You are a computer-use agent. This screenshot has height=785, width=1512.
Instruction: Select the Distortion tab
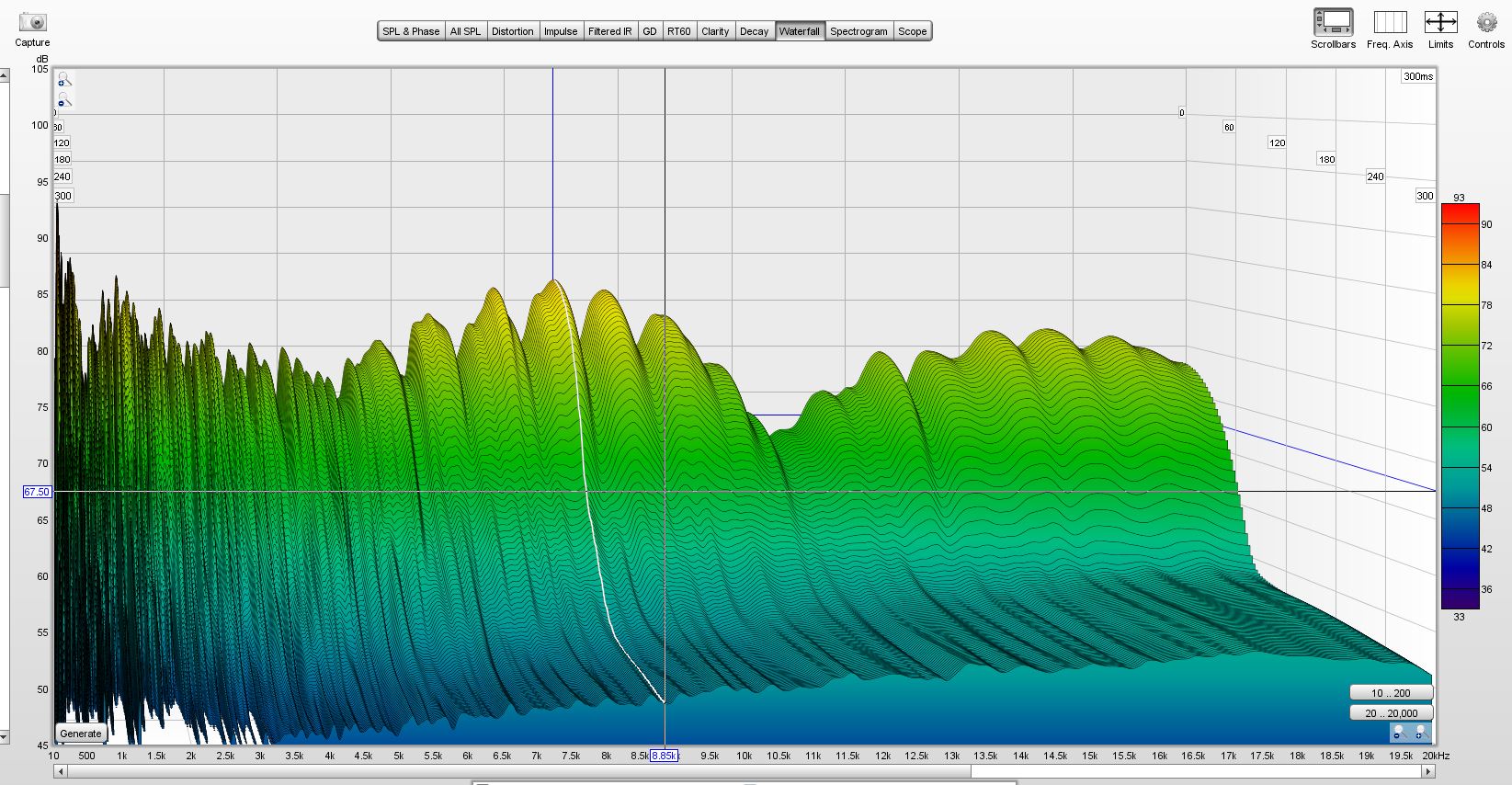(512, 31)
